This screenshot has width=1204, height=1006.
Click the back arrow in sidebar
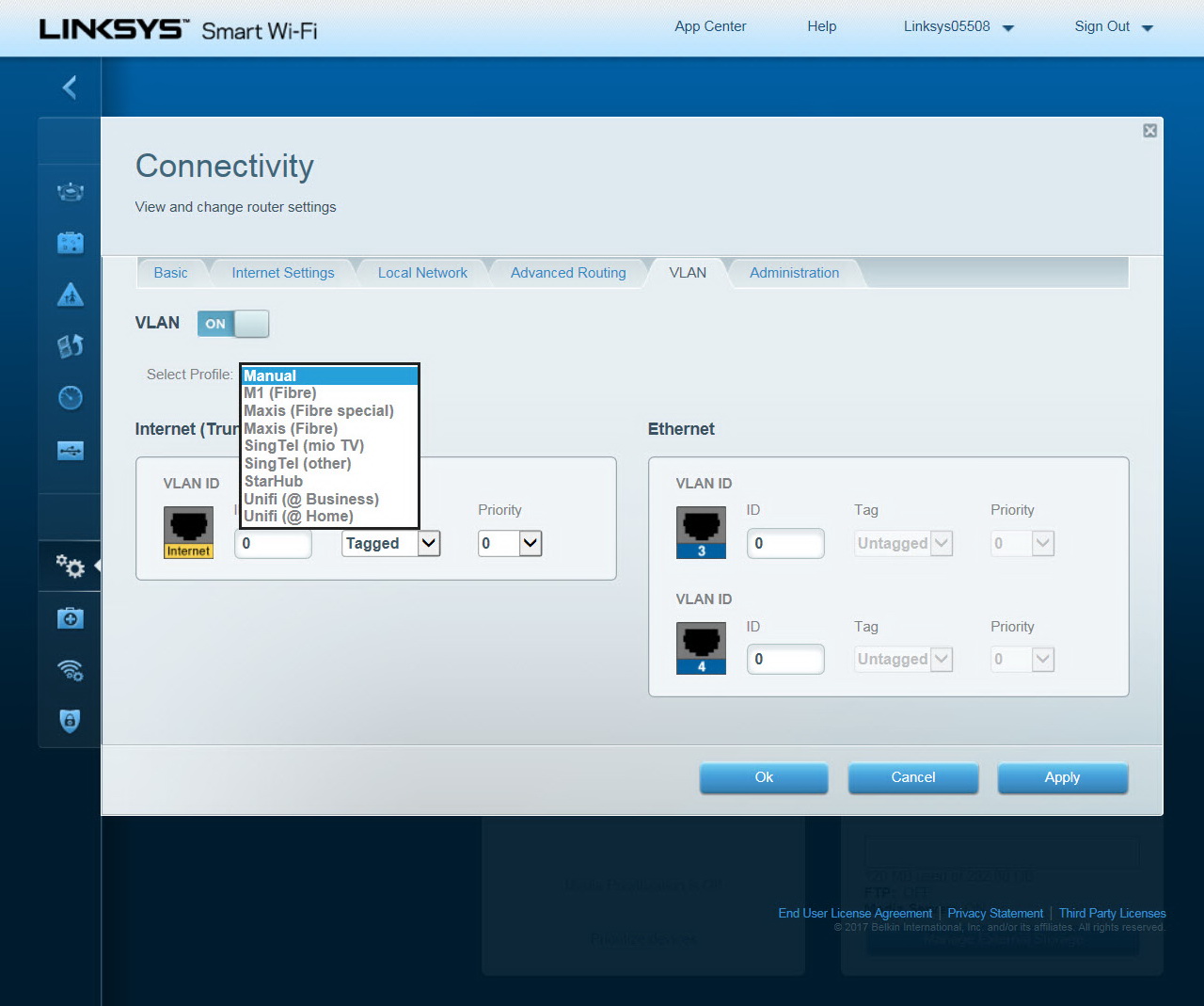click(70, 88)
